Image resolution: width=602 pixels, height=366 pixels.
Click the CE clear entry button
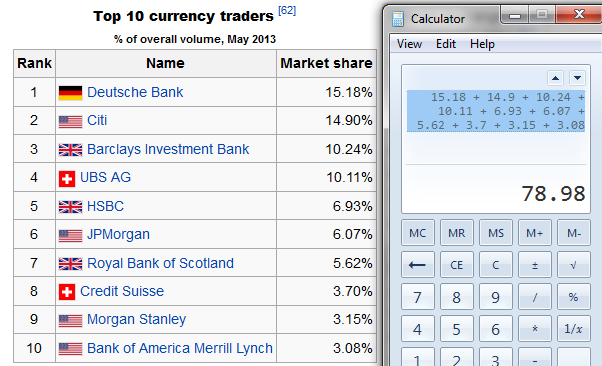pos(456,265)
